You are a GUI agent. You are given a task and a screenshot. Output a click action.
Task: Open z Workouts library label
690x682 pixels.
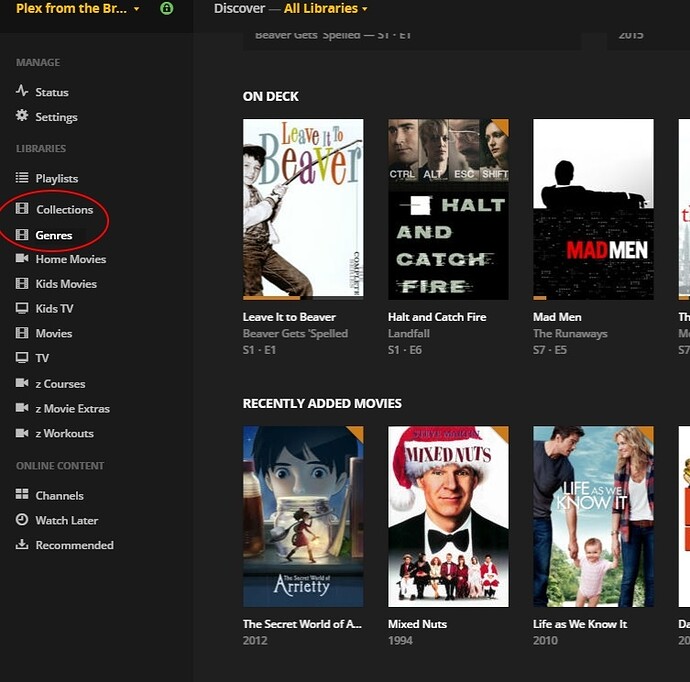click(65, 433)
